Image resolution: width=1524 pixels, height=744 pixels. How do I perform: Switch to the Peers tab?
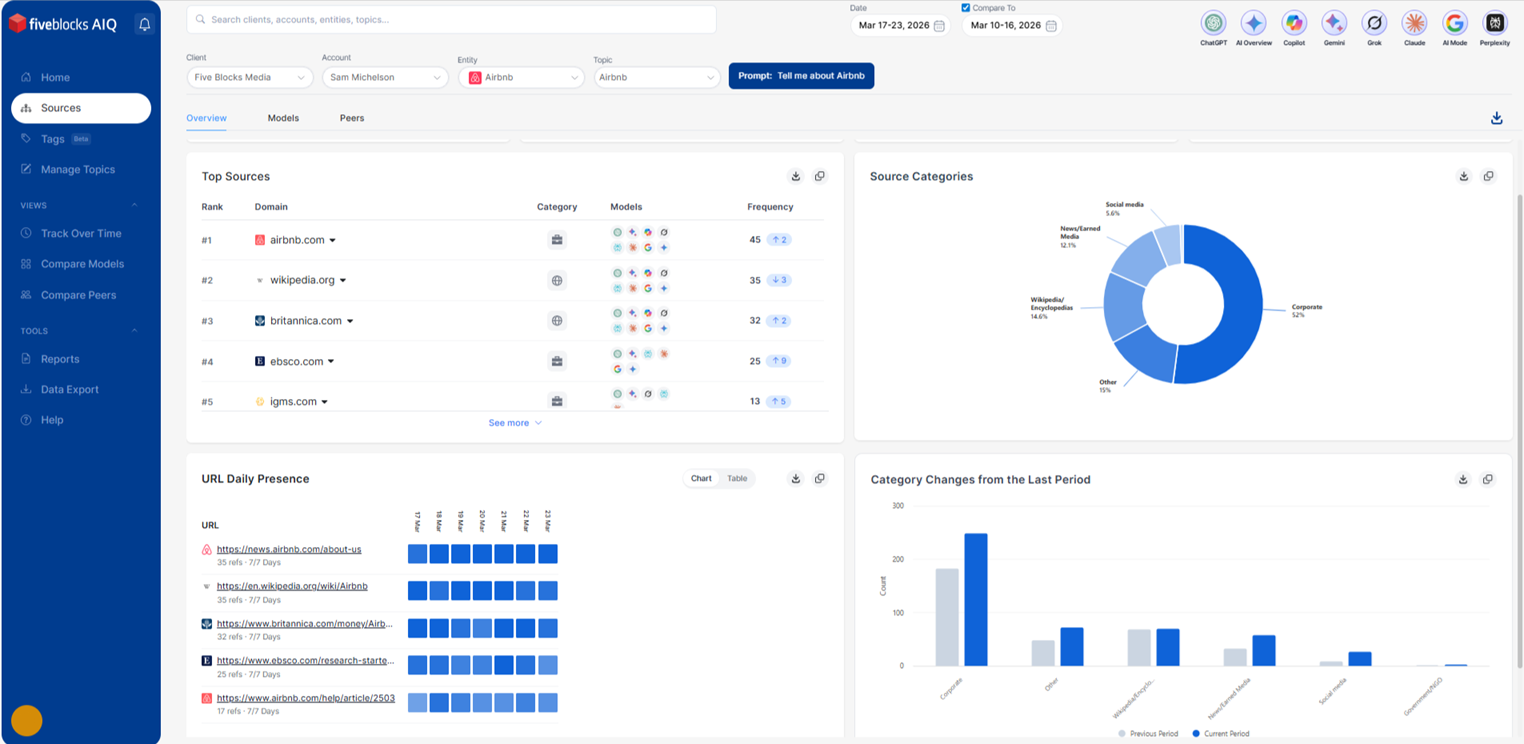(352, 118)
